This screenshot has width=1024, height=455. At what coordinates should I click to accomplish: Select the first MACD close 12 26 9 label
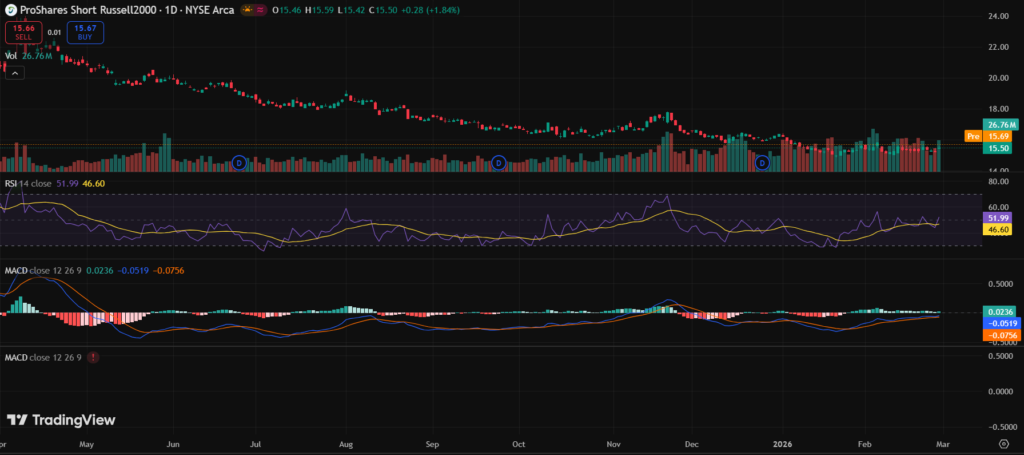click(x=45, y=270)
